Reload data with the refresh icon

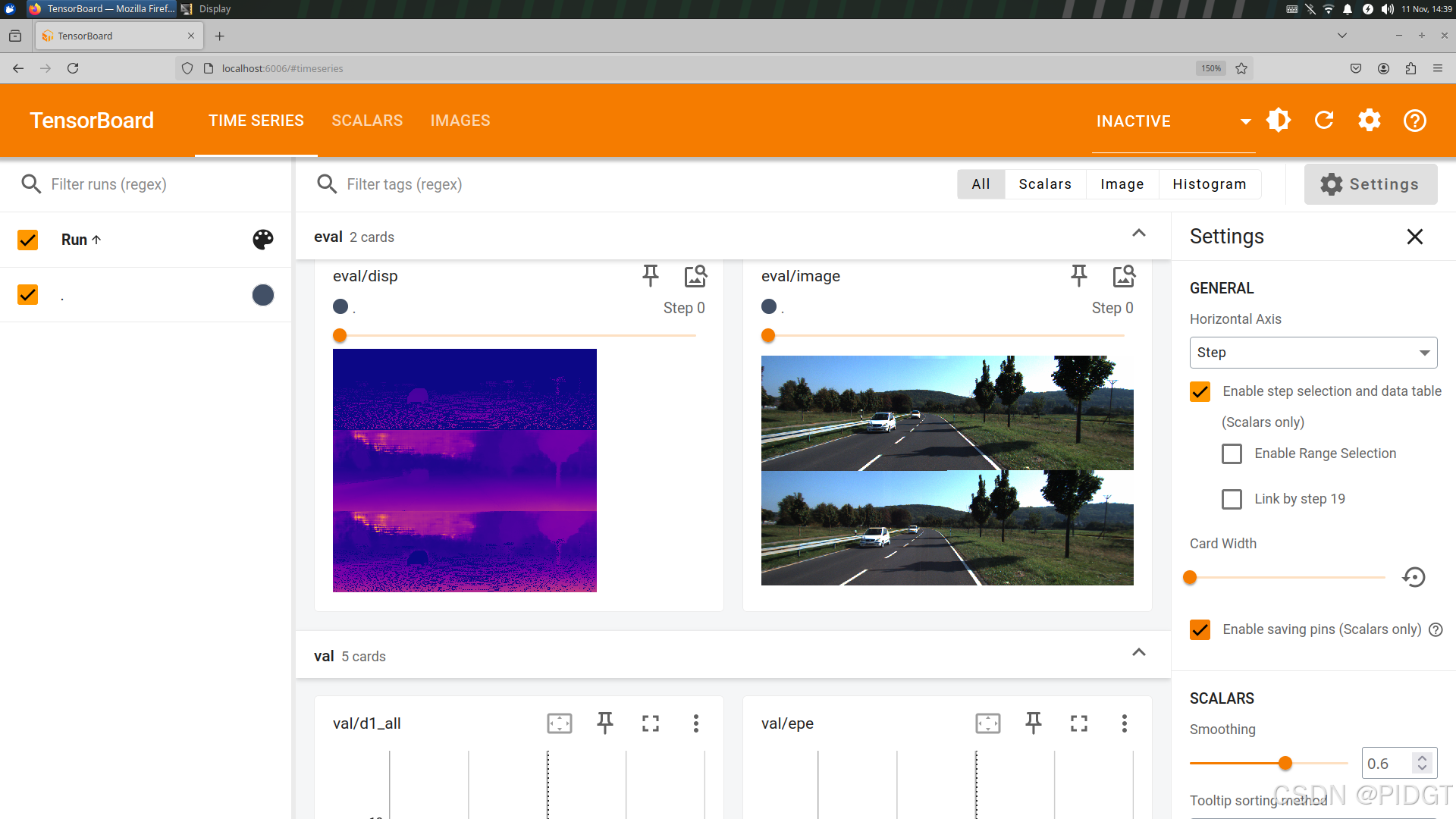[1324, 121]
